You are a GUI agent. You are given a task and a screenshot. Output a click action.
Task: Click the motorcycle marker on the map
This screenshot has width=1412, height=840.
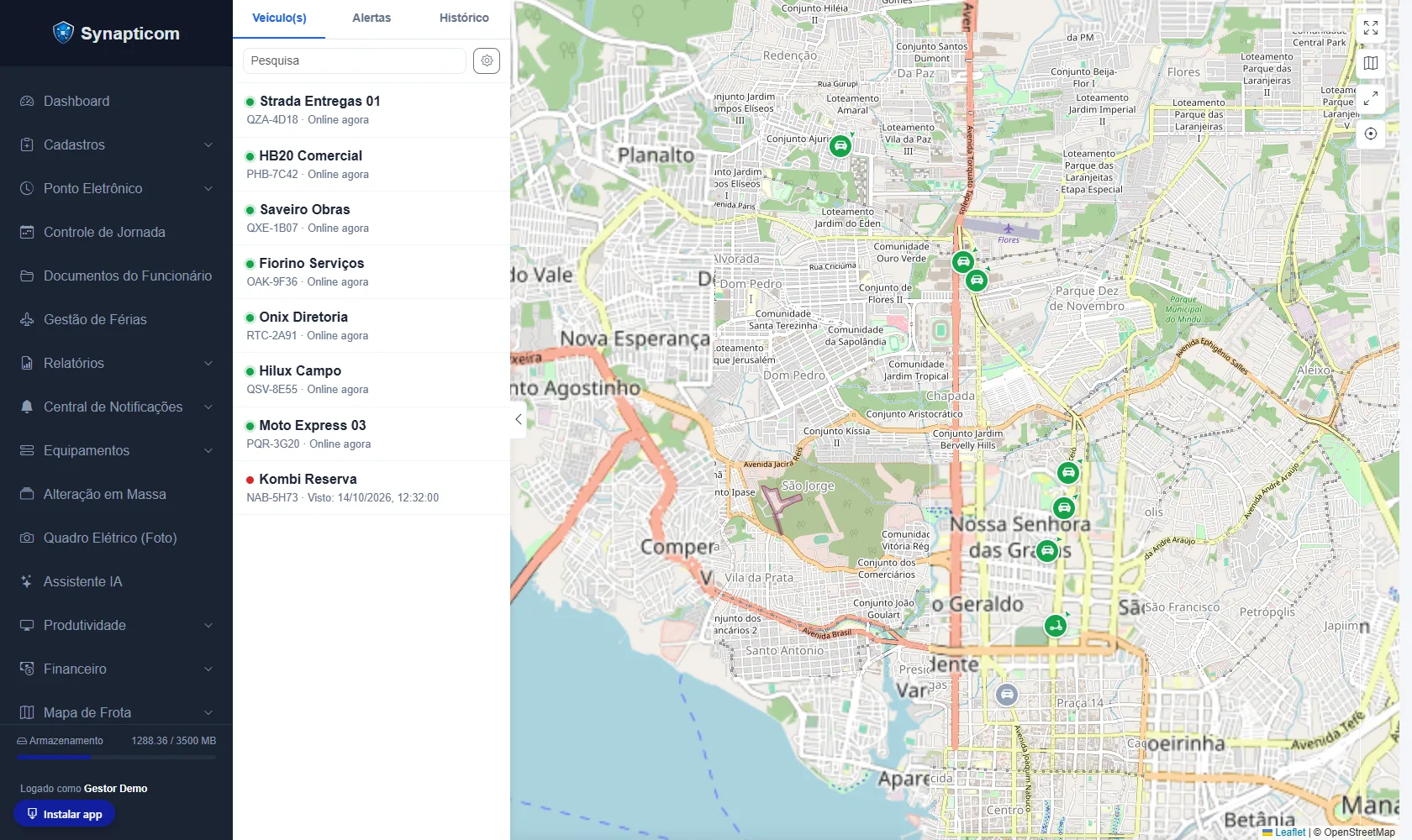(1056, 625)
